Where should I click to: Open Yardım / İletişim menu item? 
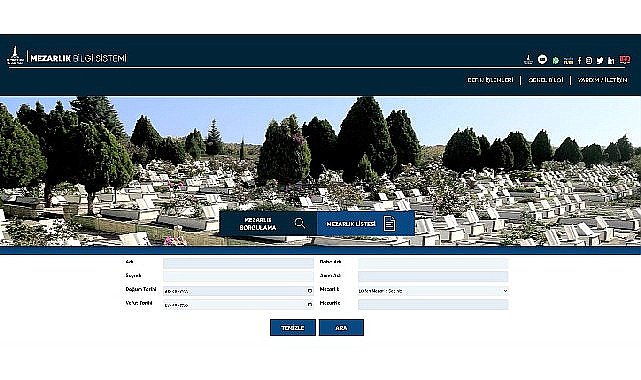point(602,80)
